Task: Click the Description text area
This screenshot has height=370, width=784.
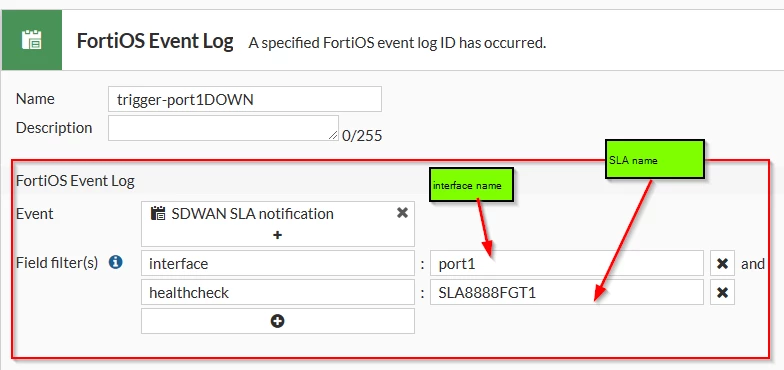Action: tap(224, 128)
